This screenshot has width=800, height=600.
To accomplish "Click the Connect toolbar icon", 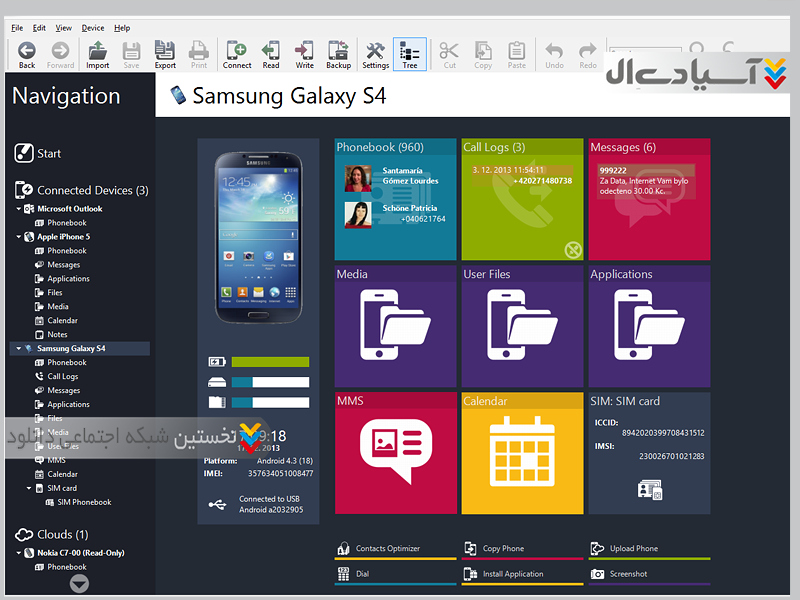I will [237, 54].
